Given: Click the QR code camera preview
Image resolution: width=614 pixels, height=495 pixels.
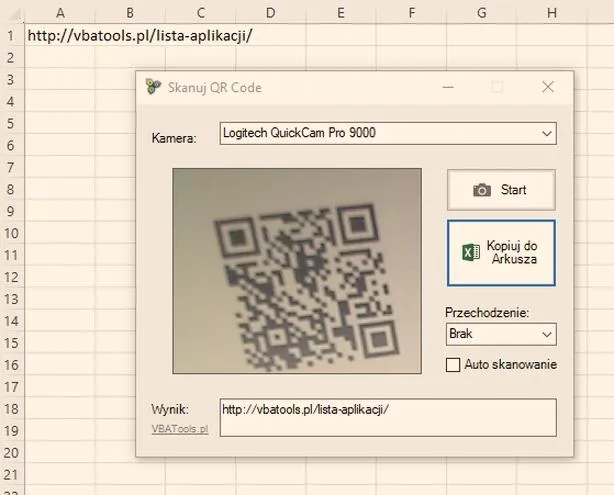Looking at the screenshot, I should [x=297, y=271].
